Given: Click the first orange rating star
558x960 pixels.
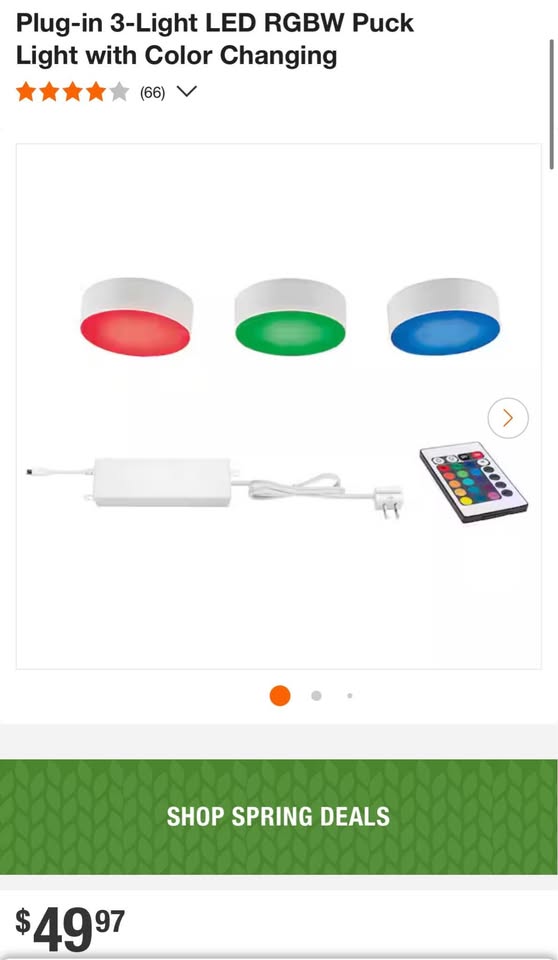Looking at the screenshot, I should point(26,92).
